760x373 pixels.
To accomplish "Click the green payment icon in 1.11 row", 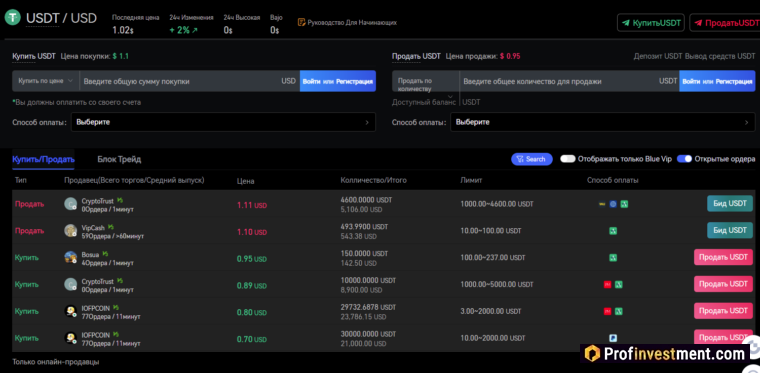I will (624, 204).
